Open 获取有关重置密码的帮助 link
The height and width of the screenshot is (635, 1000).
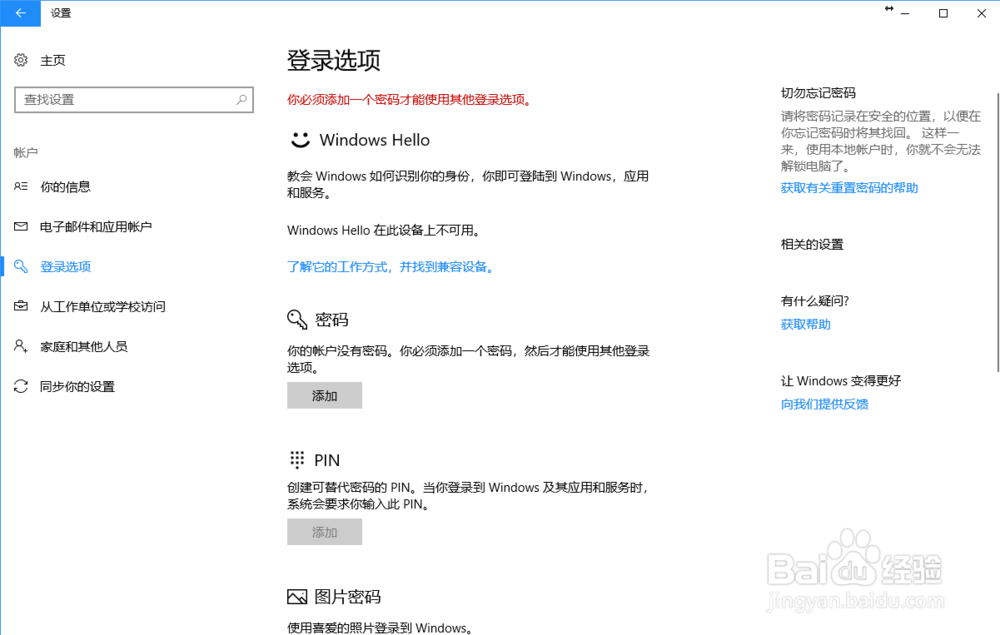coord(849,187)
